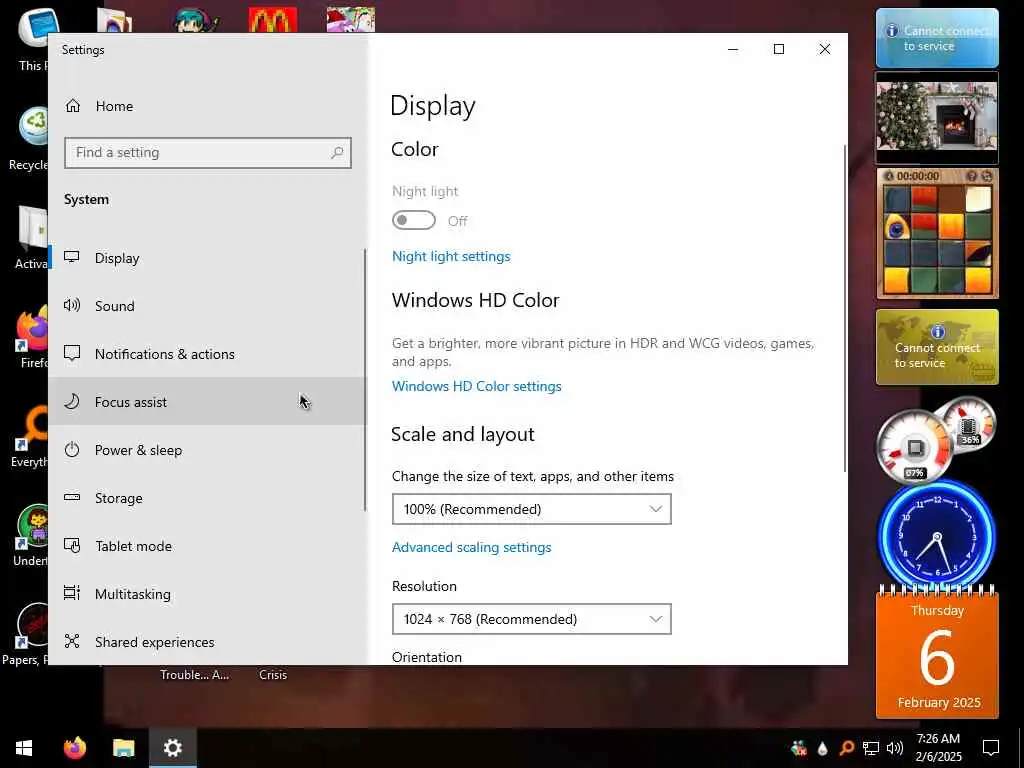Click the Settings gear taskbar button
The image size is (1024, 768).
coord(172,748)
